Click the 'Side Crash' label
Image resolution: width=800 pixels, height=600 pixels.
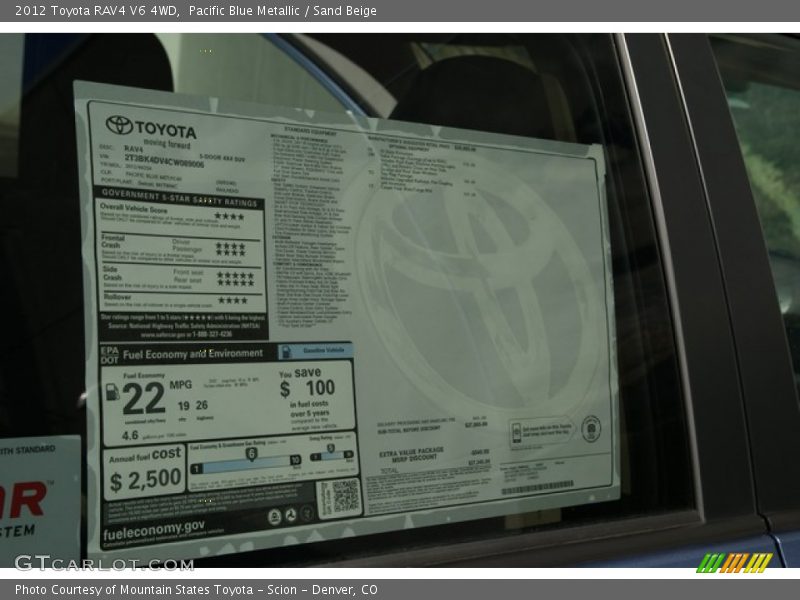point(112,273)
